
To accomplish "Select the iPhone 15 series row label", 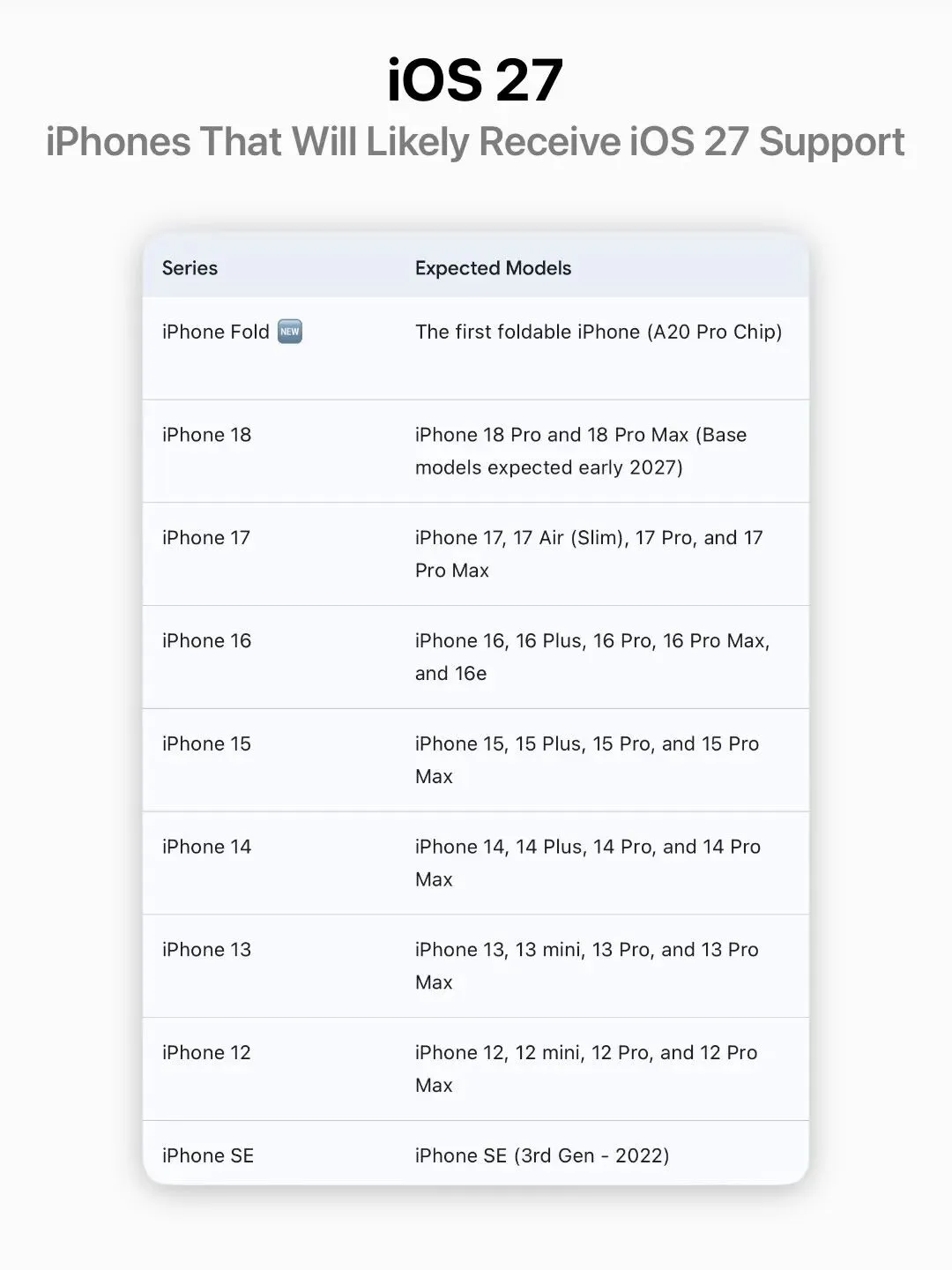I will (206, 744).
